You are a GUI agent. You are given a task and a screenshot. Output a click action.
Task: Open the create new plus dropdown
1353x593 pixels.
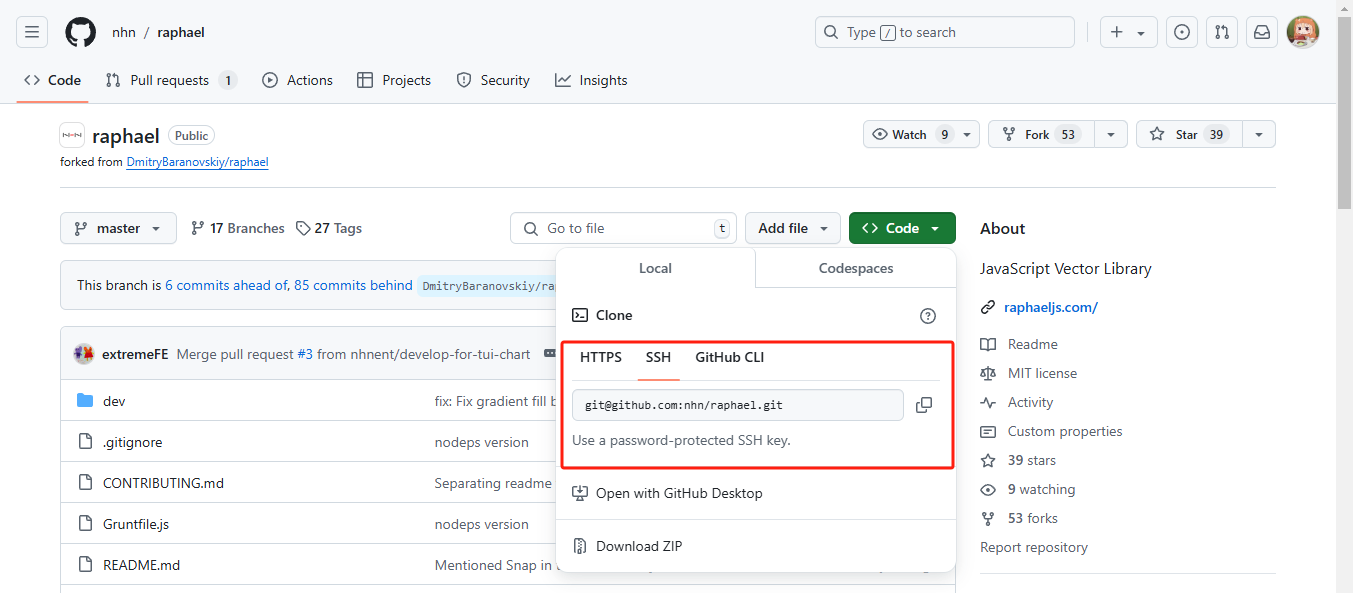point(1129,32)
